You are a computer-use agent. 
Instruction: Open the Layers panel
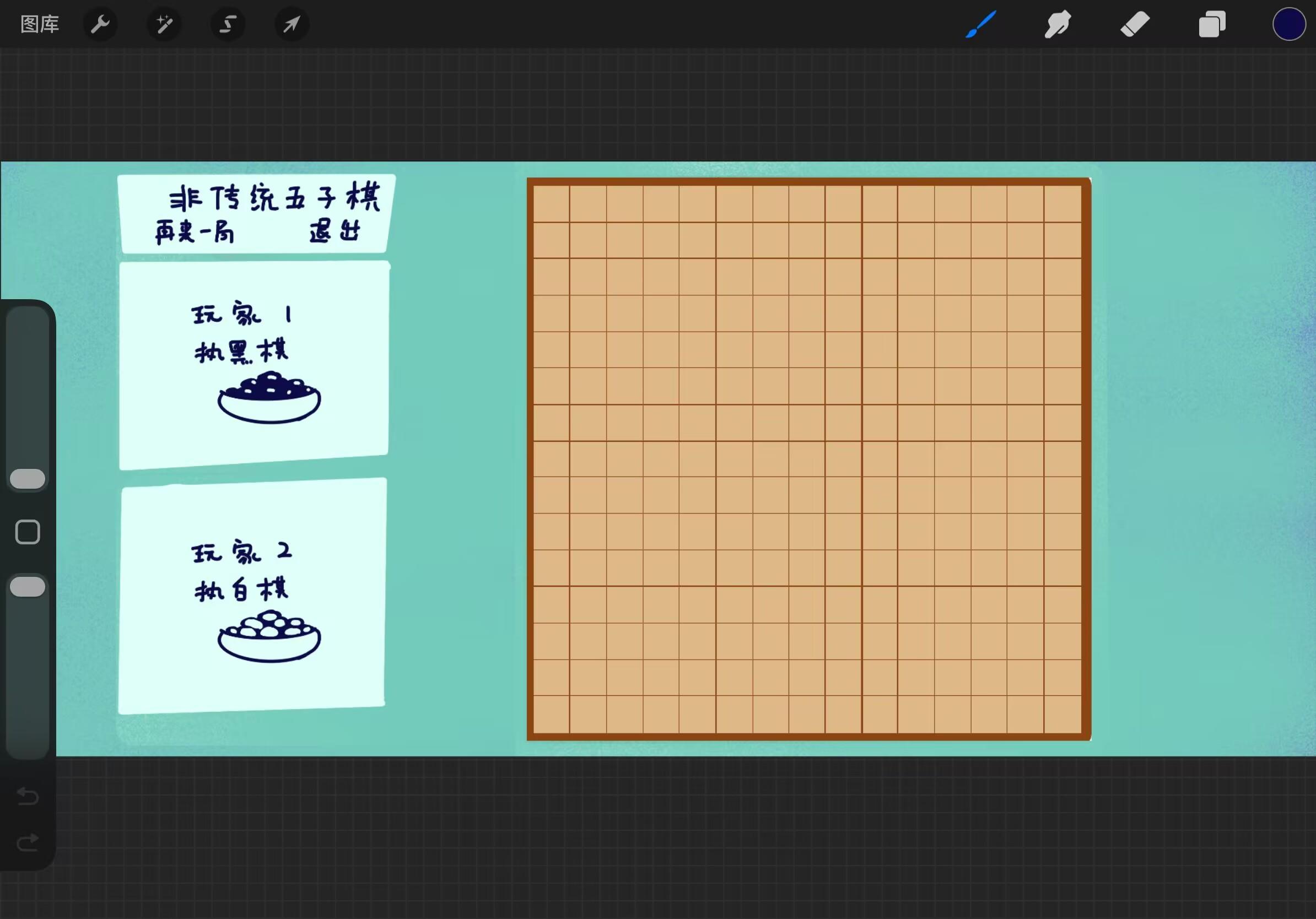click(1212, 24)
